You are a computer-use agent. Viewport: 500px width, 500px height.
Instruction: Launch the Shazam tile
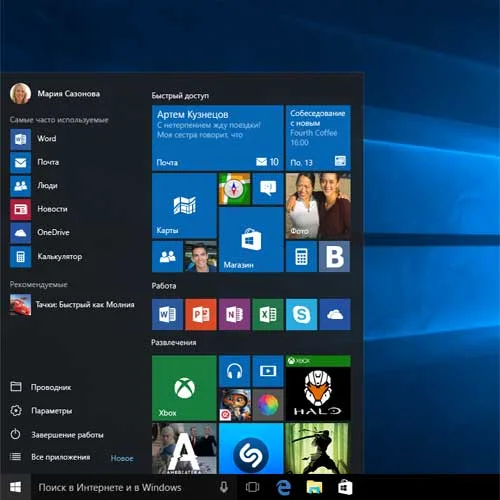(251, 448)
